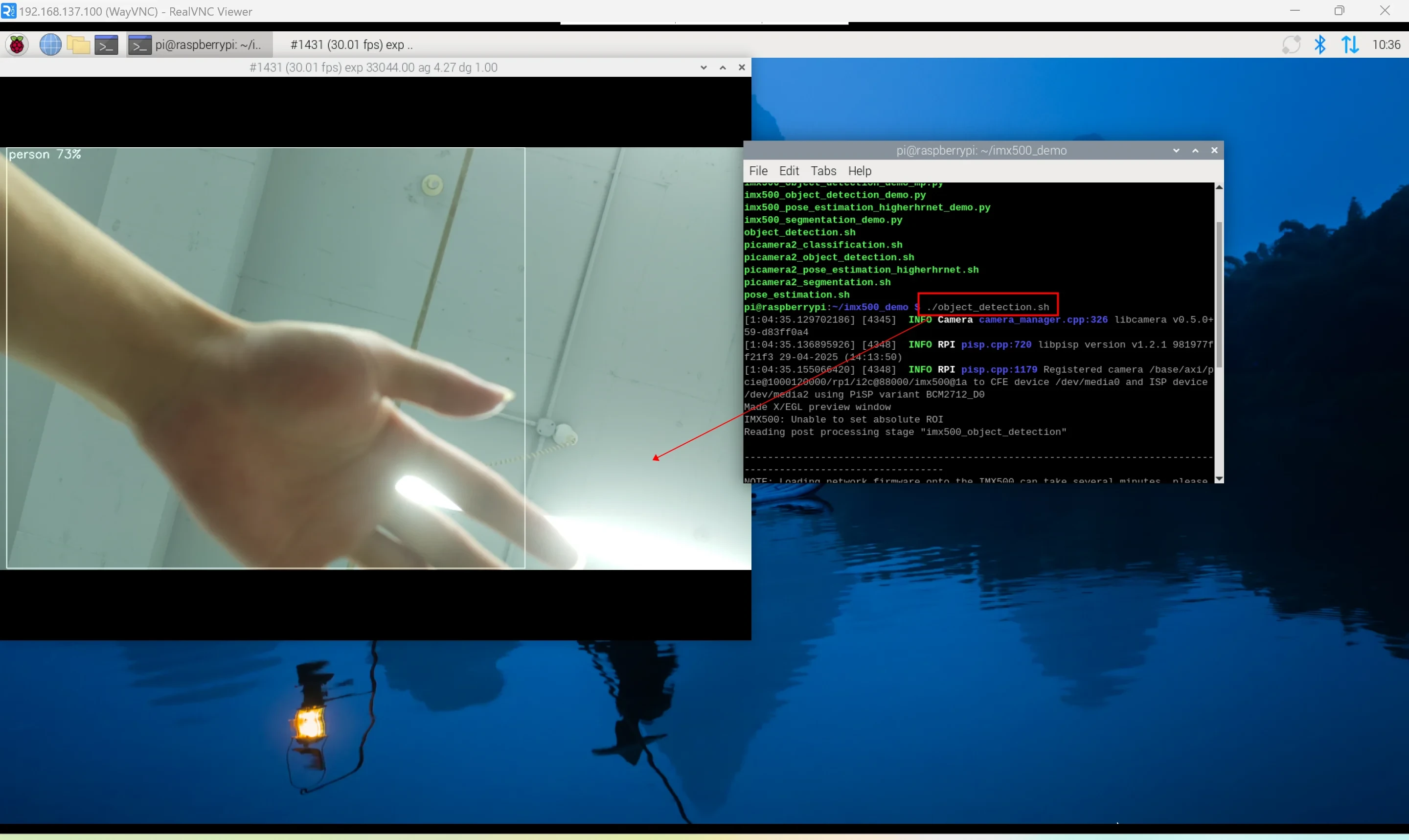Click the panel clock showing 10:36
This screenshot has width=1409, height=840.
[x=1386, y=45]
